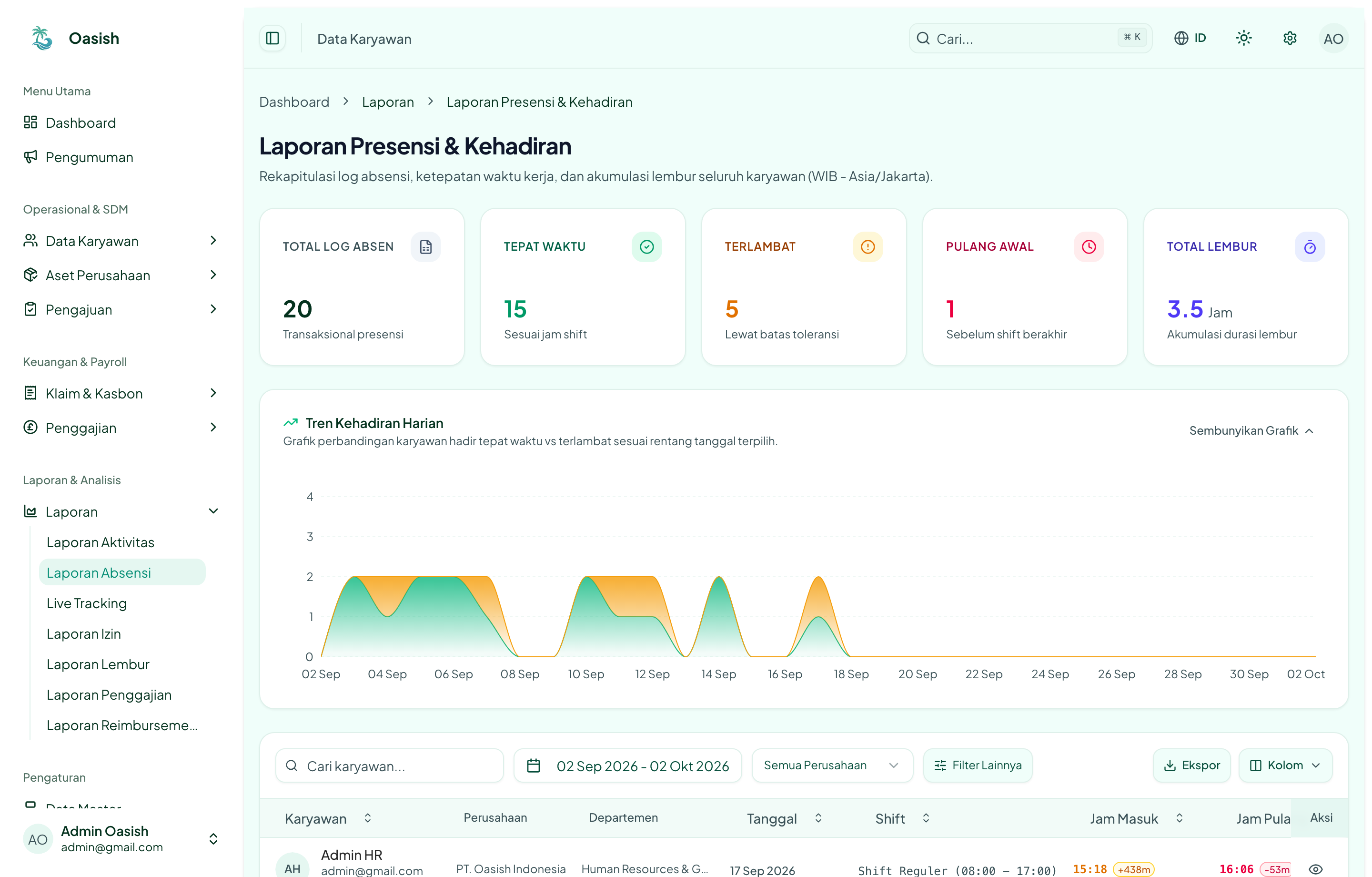Expand the Data Karyawan menu
Viewport: 1372px width, 877px height.
pos(121,241)
